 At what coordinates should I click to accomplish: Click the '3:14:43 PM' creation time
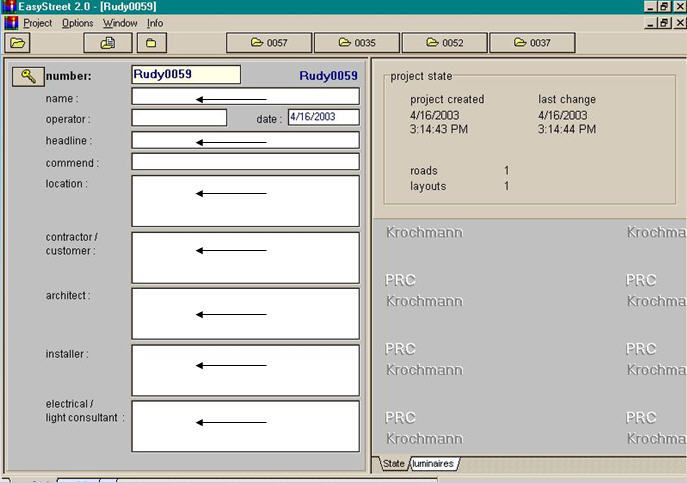pos(439,129)
